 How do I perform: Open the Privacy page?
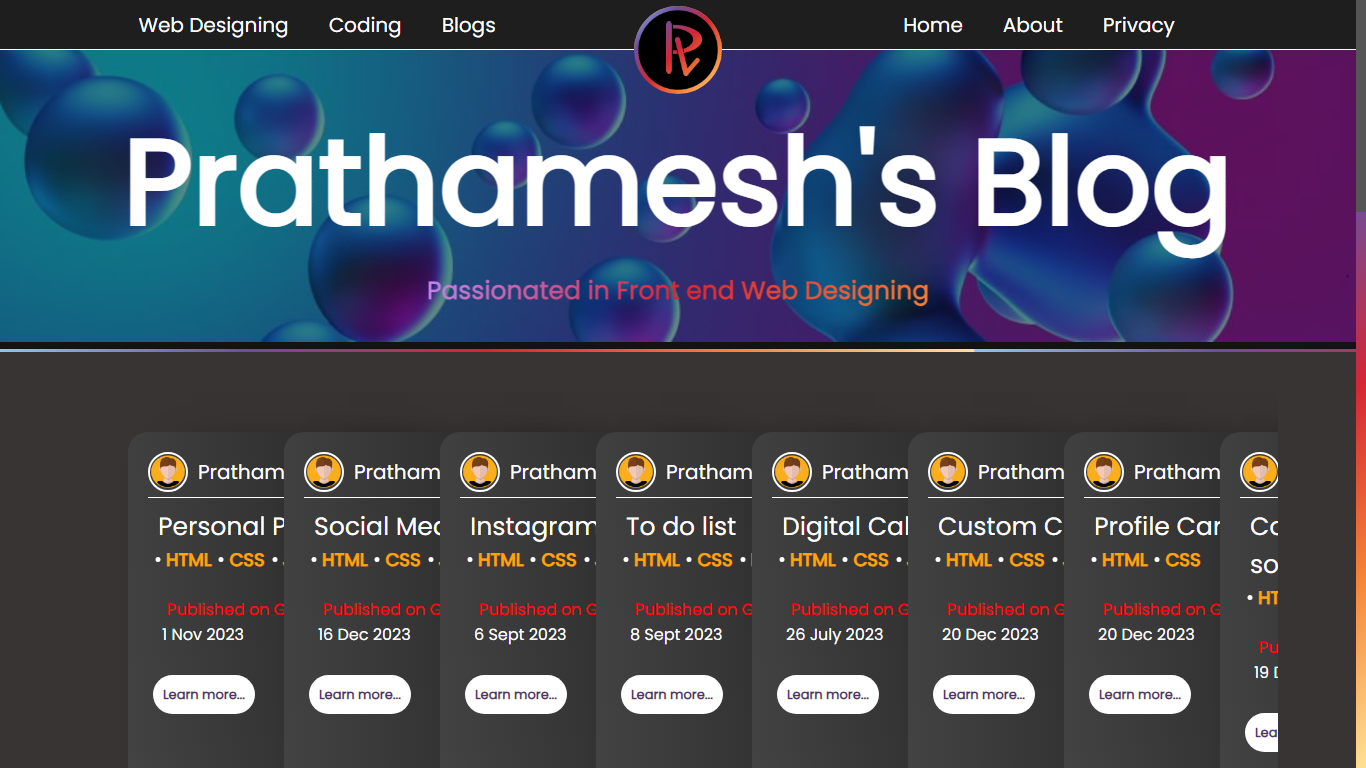click(x=1138, y=25)
